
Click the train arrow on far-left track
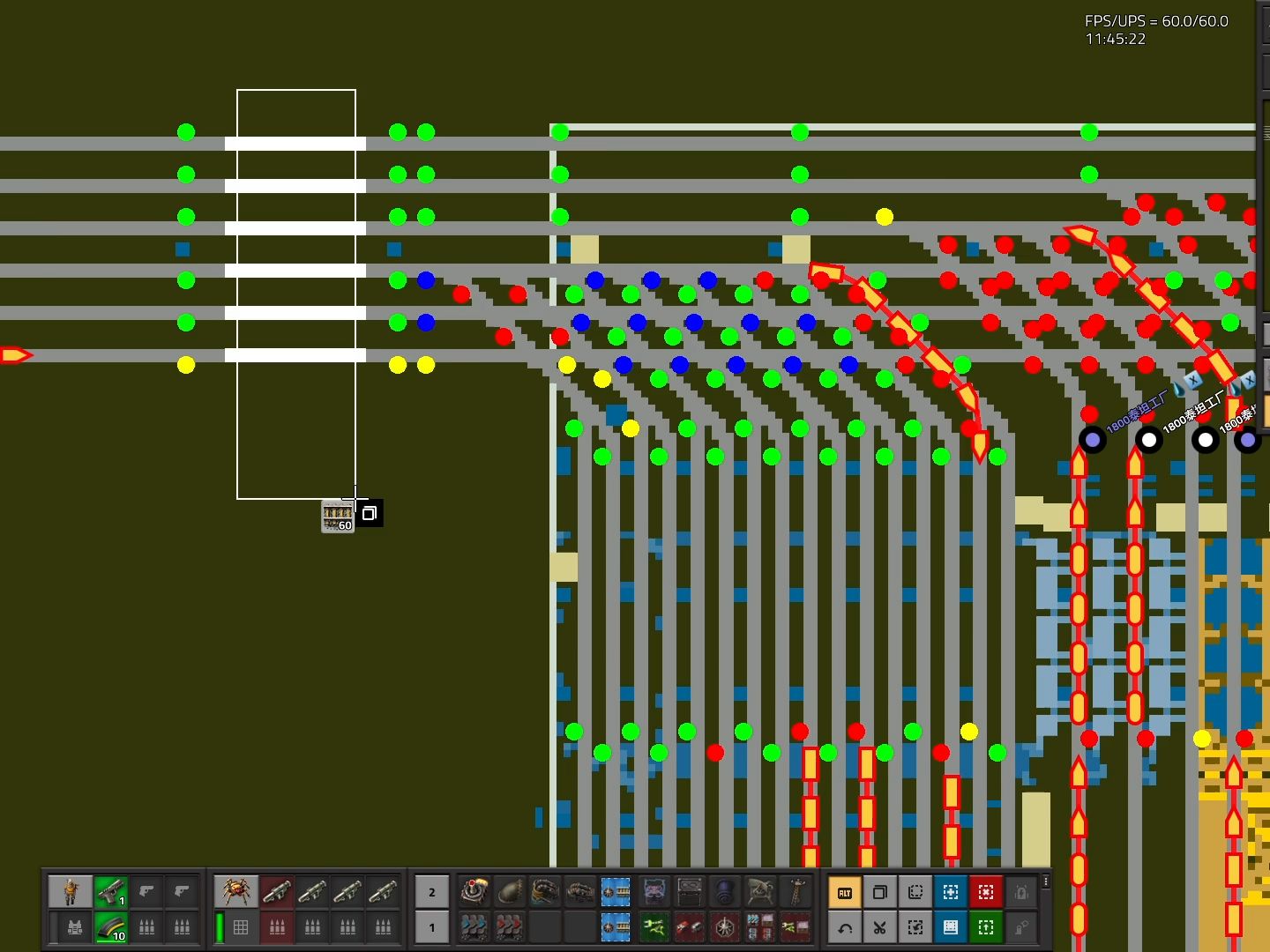click(x=16, y=355)
